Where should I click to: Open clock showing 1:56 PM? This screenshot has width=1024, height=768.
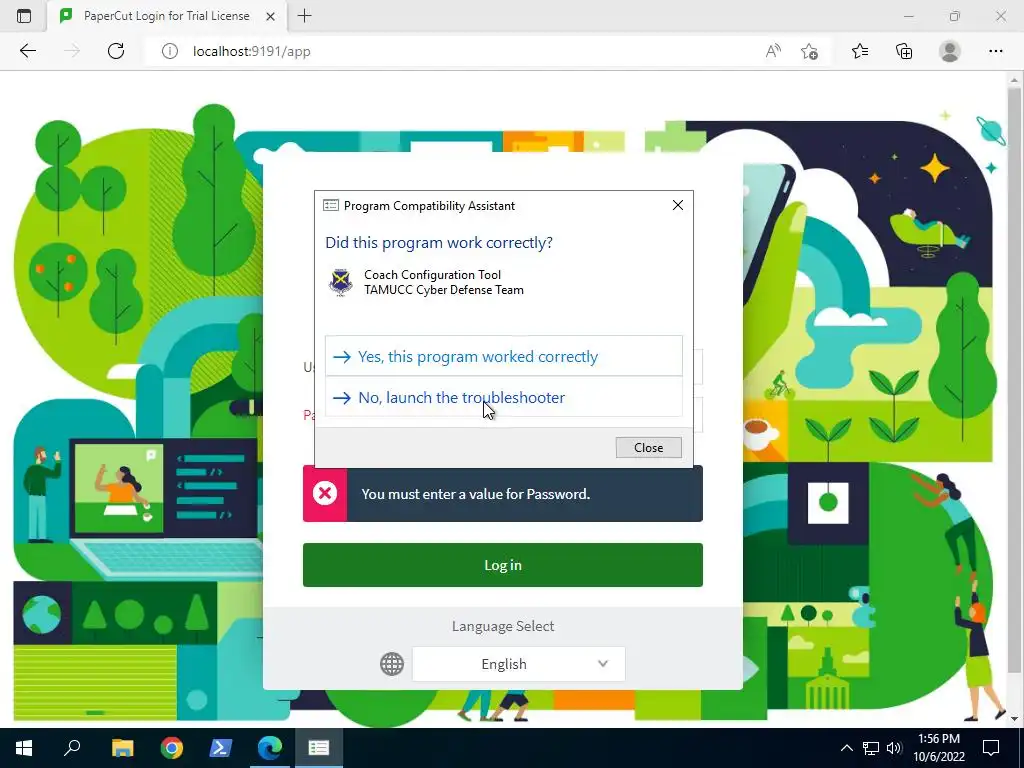point(939,748)
